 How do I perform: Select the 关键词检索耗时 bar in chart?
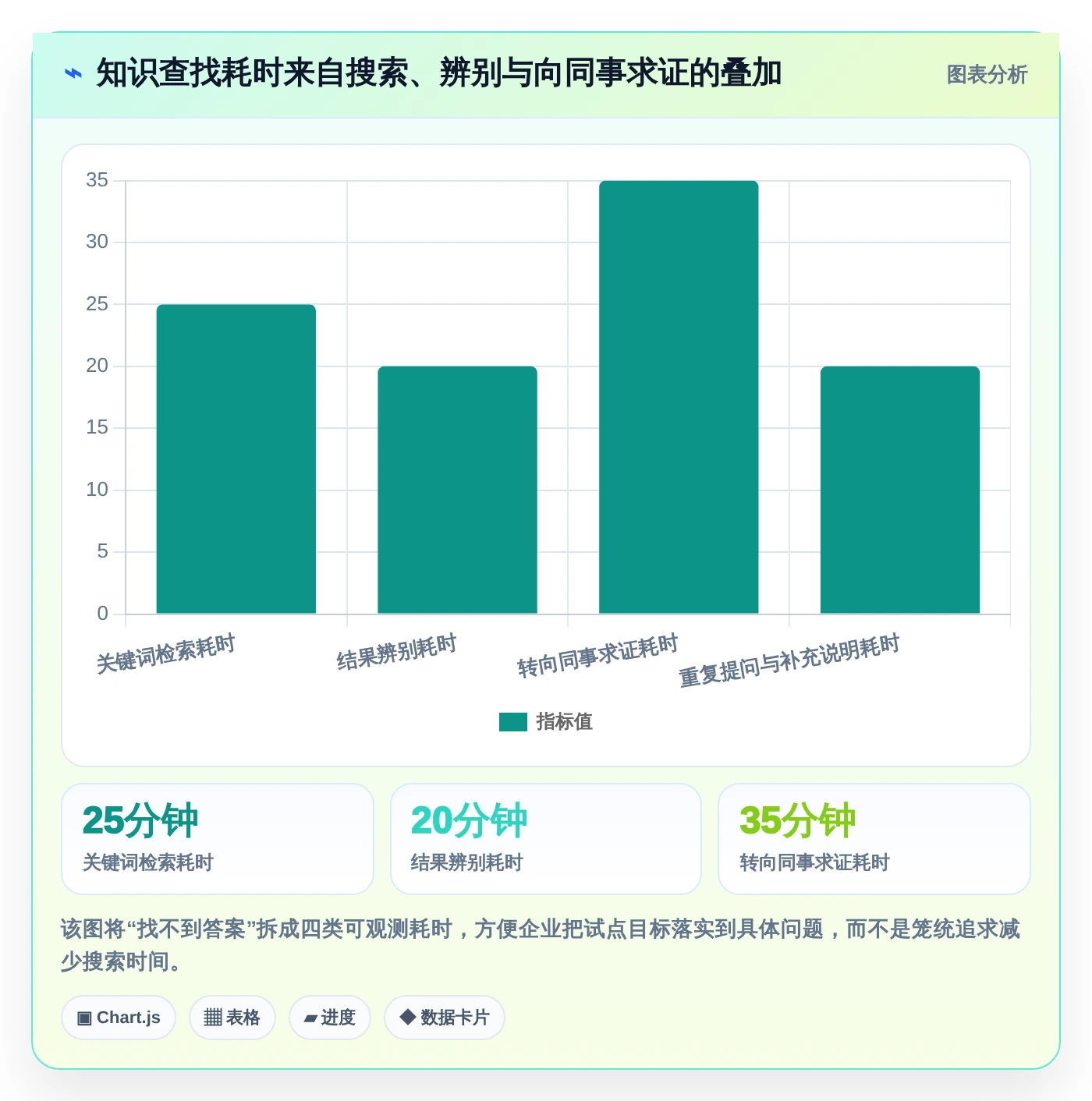click(236, 459)
